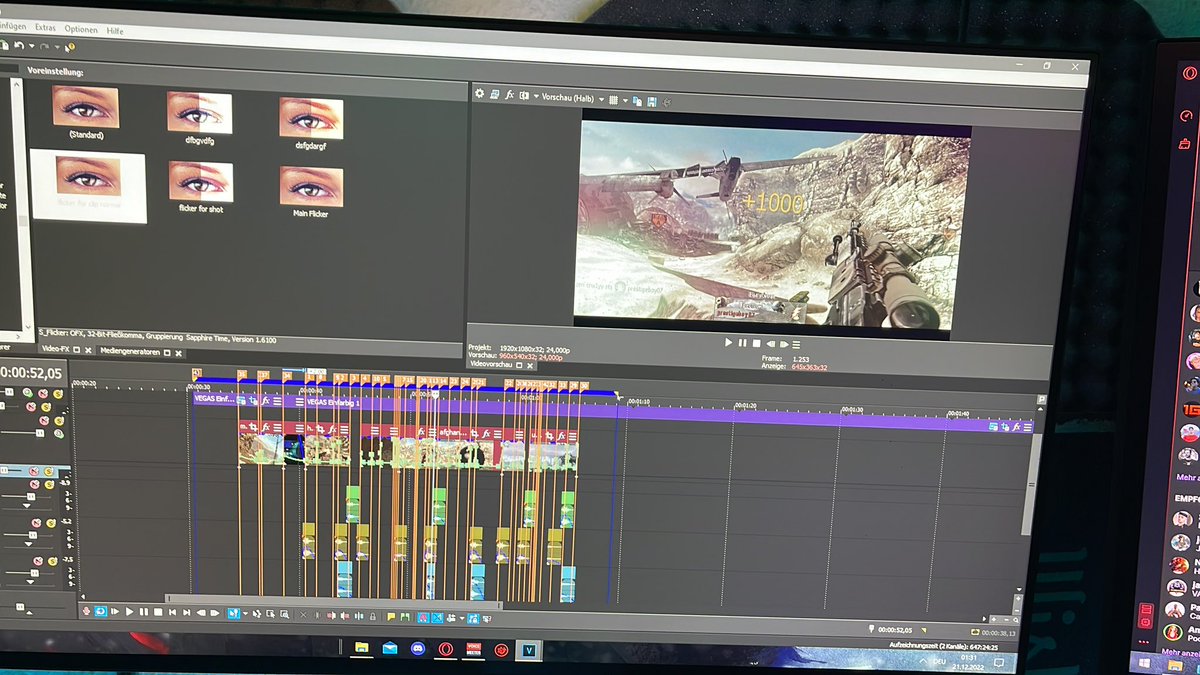Toggle auto ripple in timeline toolbar
1200x675 pixels.
(450, 618)
